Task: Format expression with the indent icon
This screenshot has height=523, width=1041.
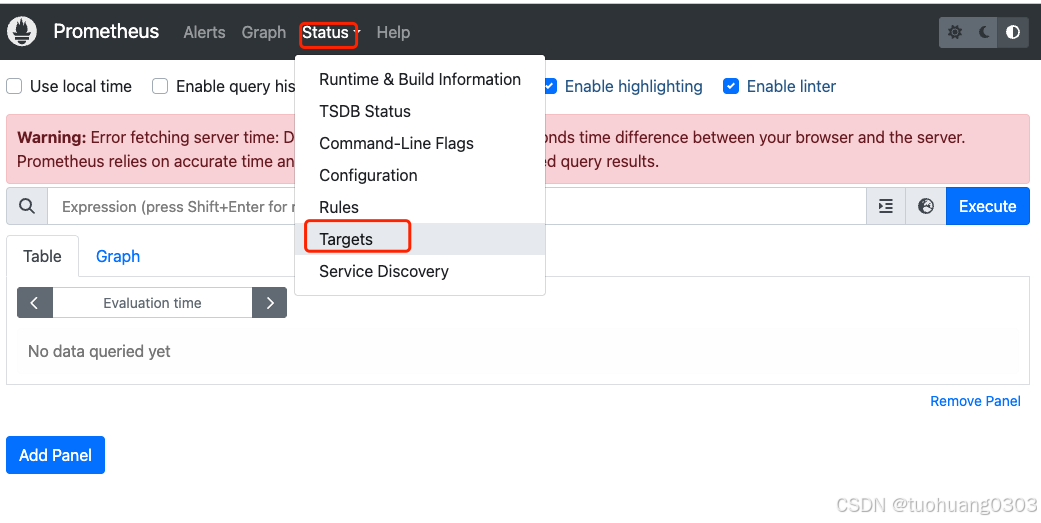Action: pos(886,206)
